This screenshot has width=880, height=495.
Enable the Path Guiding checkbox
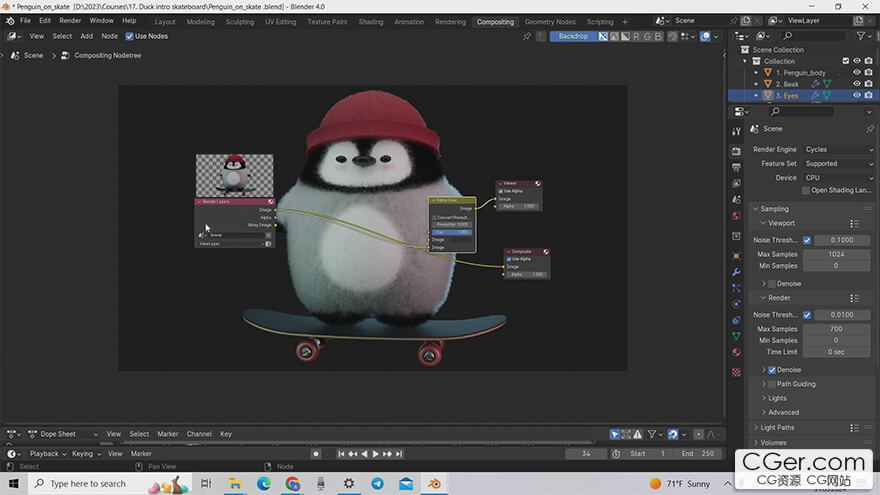772,384
